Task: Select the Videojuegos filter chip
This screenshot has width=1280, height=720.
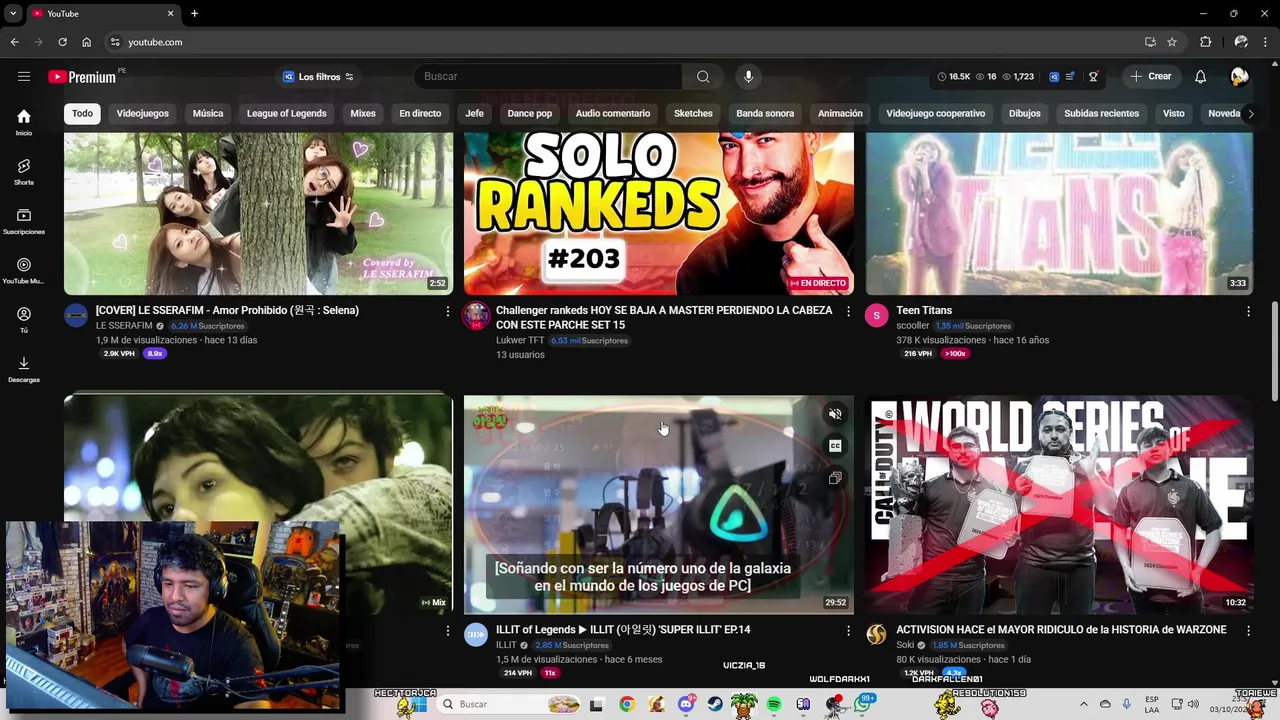Action: (143, 113)
